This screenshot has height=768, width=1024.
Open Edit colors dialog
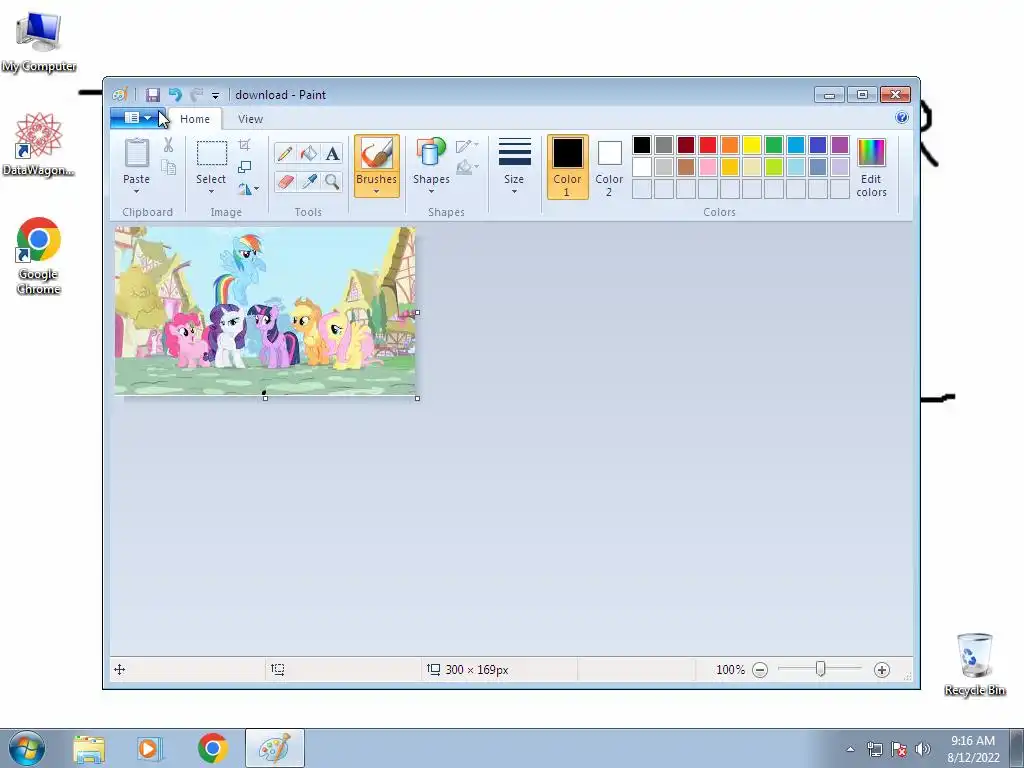[x=871, y=168]
